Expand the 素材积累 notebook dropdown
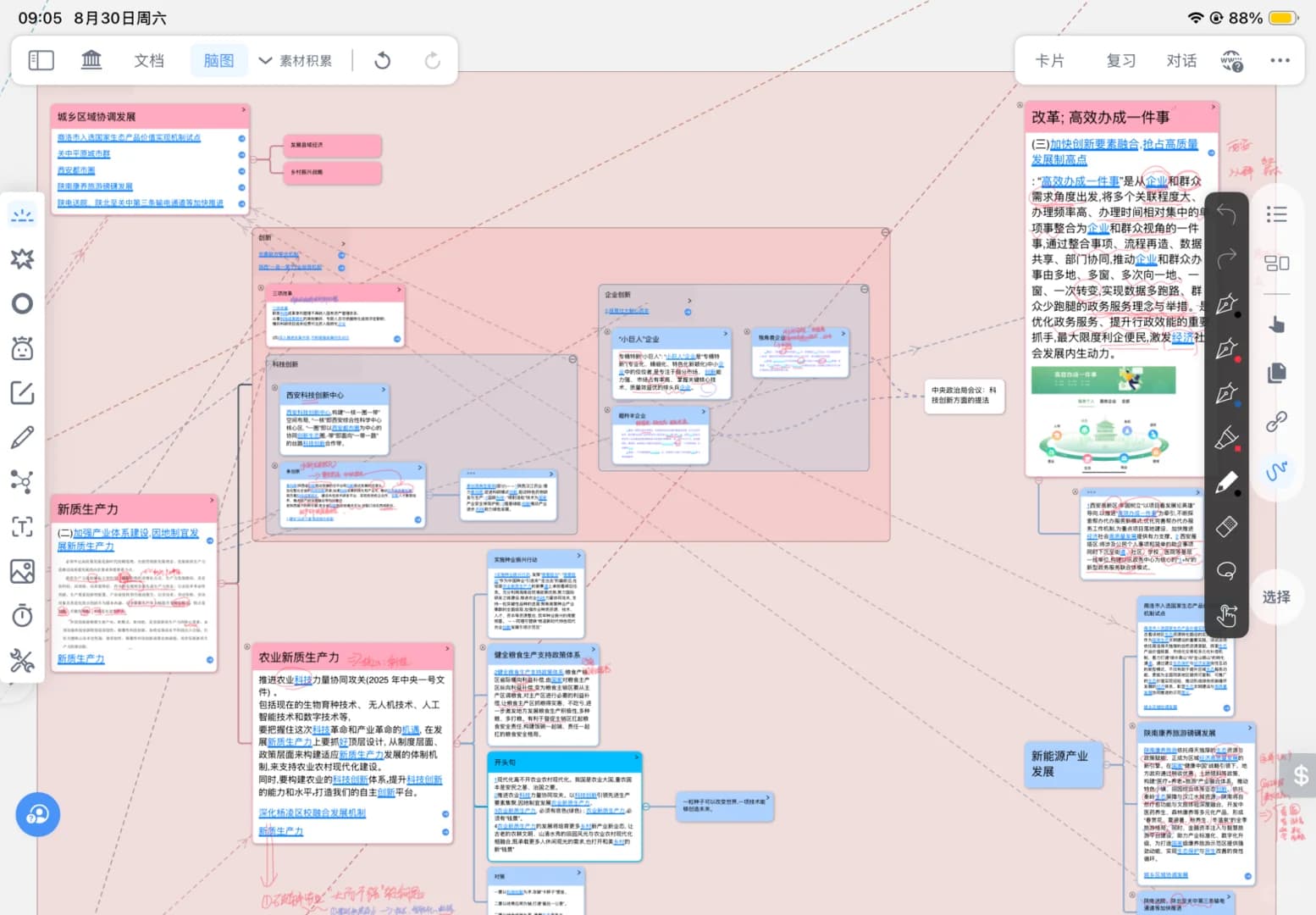Viewport: 1316px width, 915px height. (x=295, y=60)
